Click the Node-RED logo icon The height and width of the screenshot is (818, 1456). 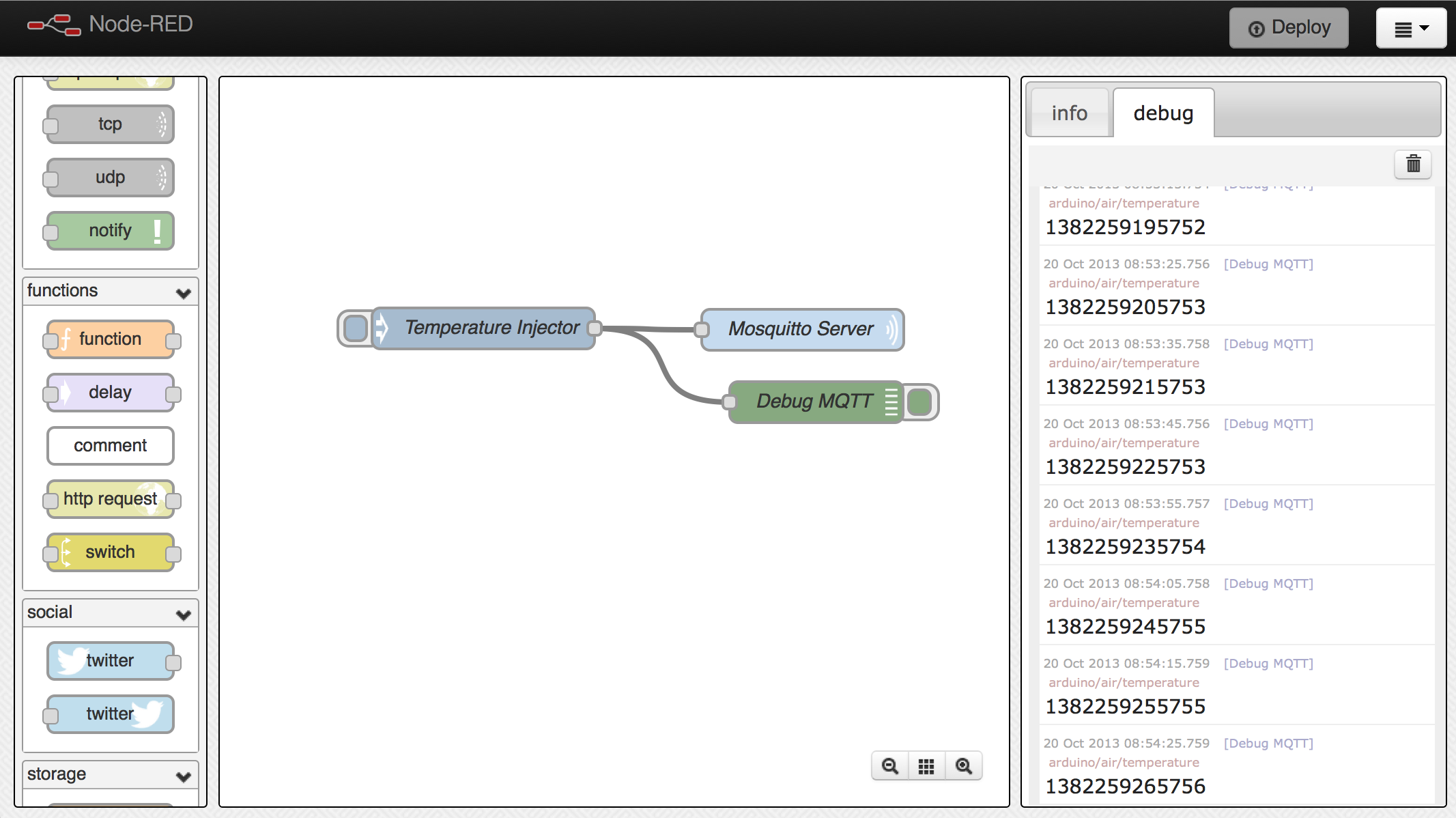coord(54,25)
